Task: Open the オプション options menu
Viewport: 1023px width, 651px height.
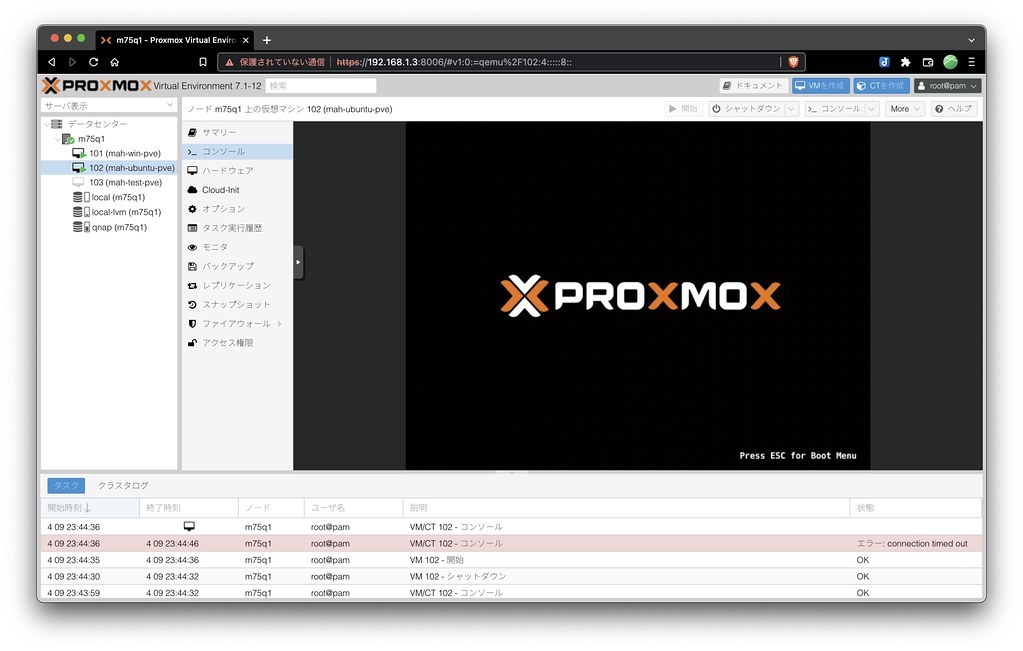Action: [x=237, y=209]
